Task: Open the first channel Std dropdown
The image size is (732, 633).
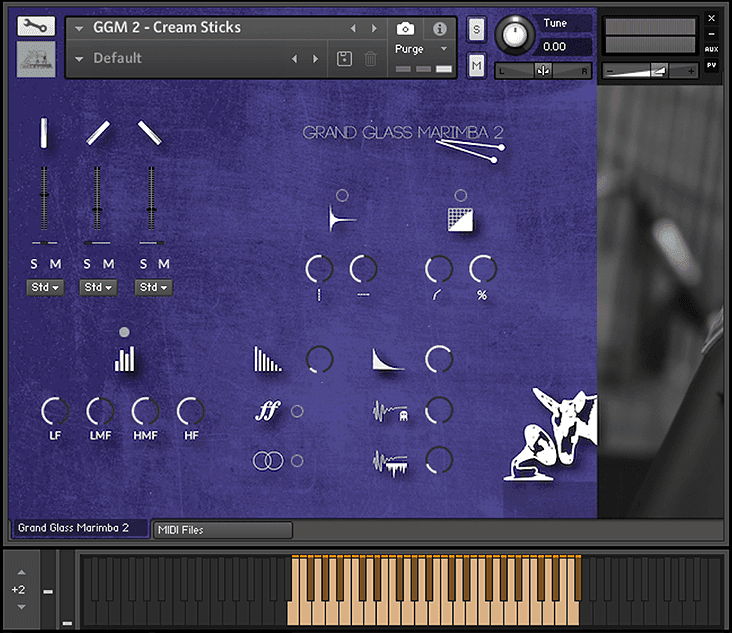Action: (45, 287)
